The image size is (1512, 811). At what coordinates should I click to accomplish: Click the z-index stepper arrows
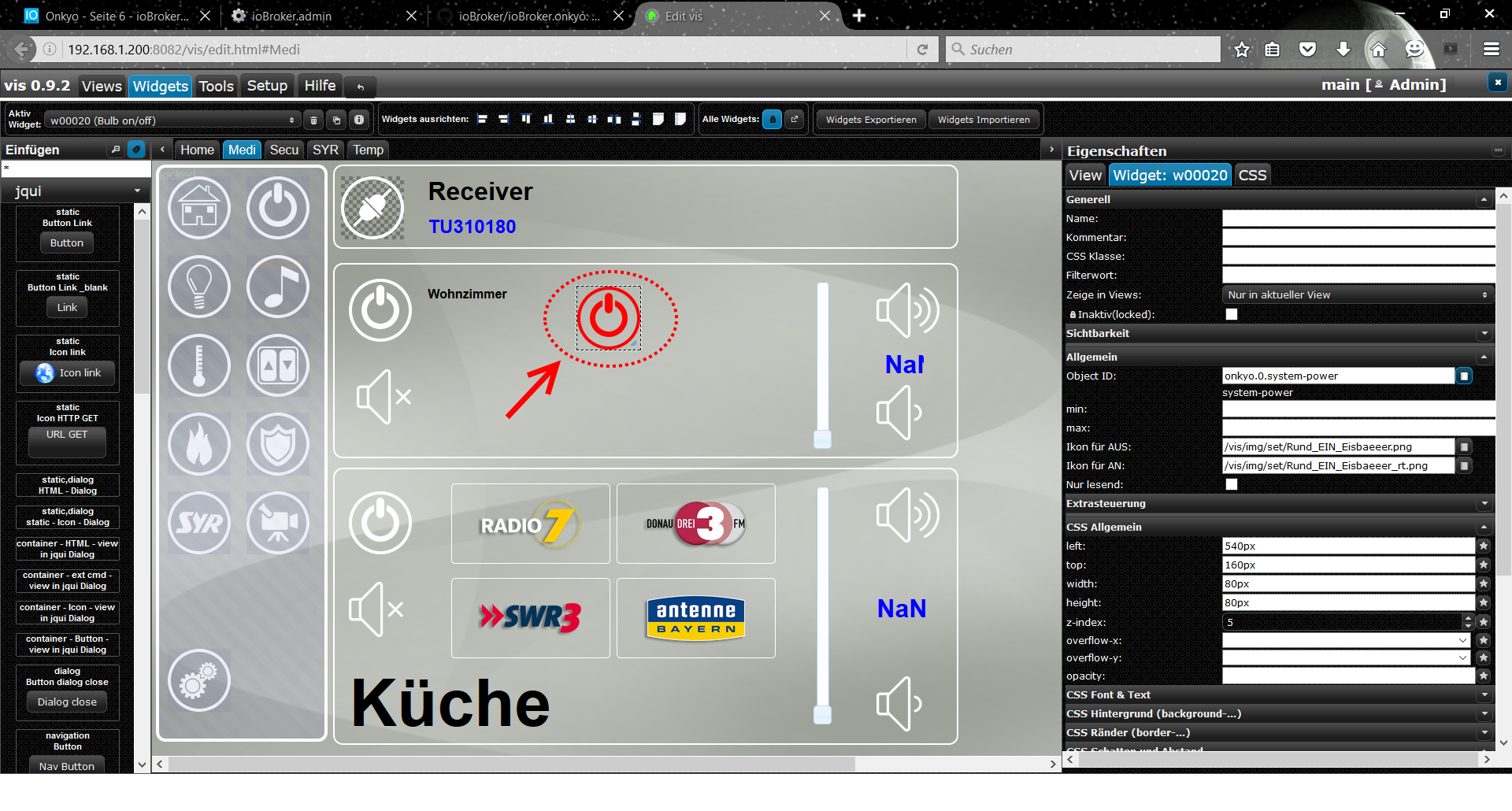tap(1468, 621)
